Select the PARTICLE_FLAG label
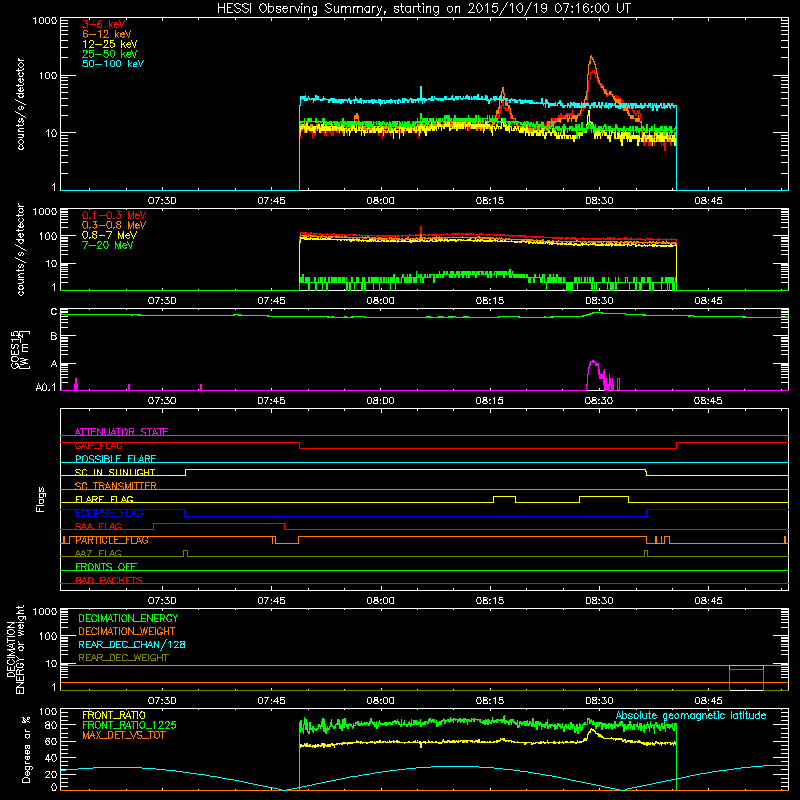Image resolution: width=800 pixels, height=800 pixels. click(x=112, y=540)
